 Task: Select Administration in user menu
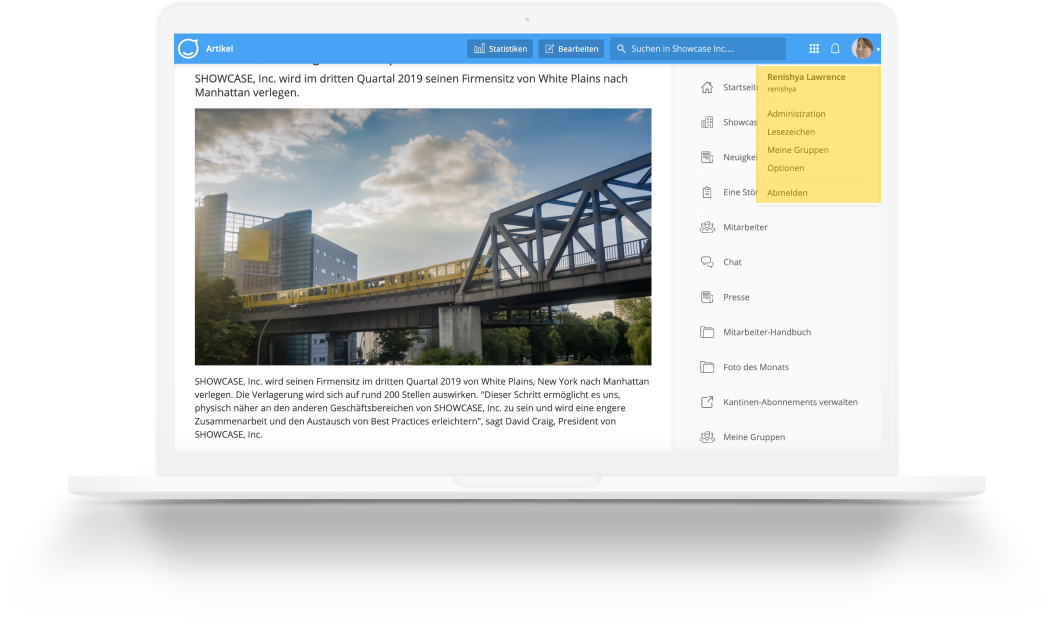pyautogui.click(x=796, y=114)
